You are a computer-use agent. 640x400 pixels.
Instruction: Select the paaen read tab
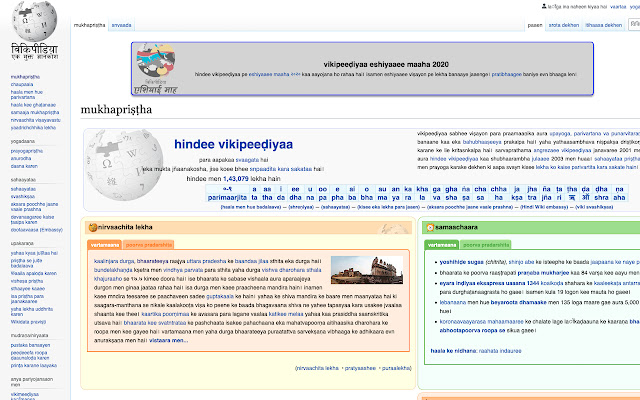[535, 25]
